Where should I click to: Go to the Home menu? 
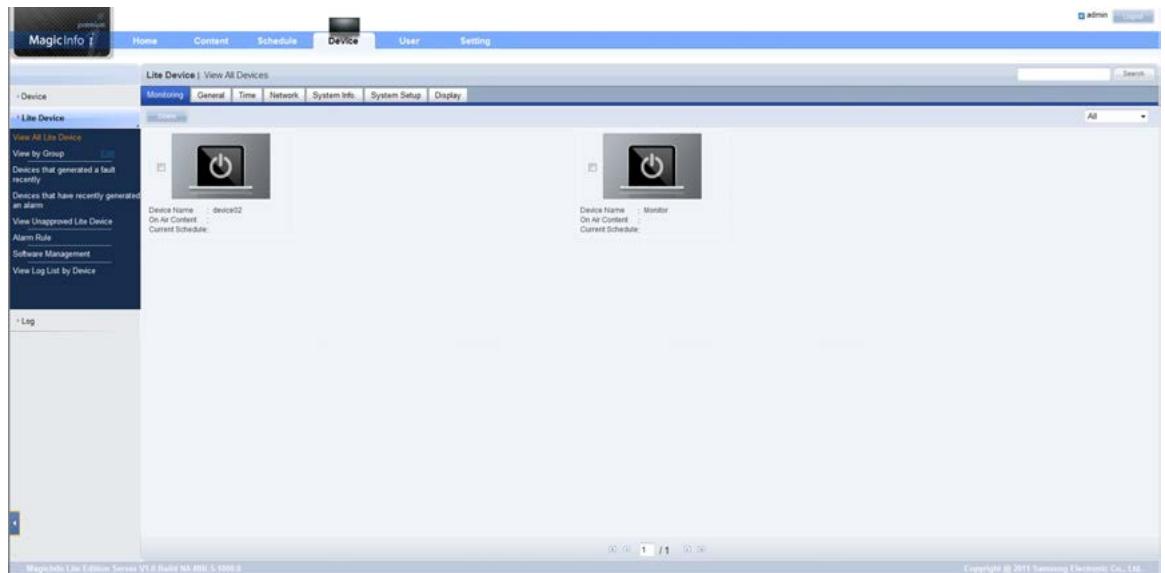(x=147, y=42)
